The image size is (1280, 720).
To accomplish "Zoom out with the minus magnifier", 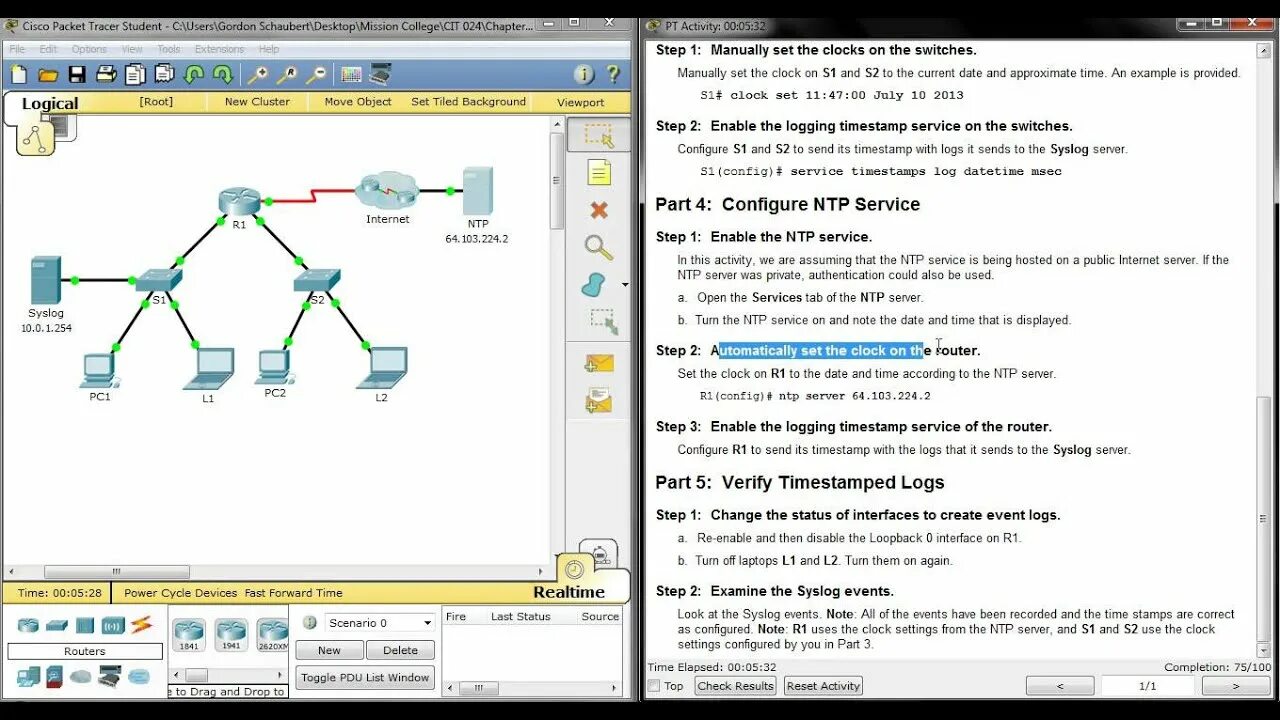I will [x=316, y=74].
